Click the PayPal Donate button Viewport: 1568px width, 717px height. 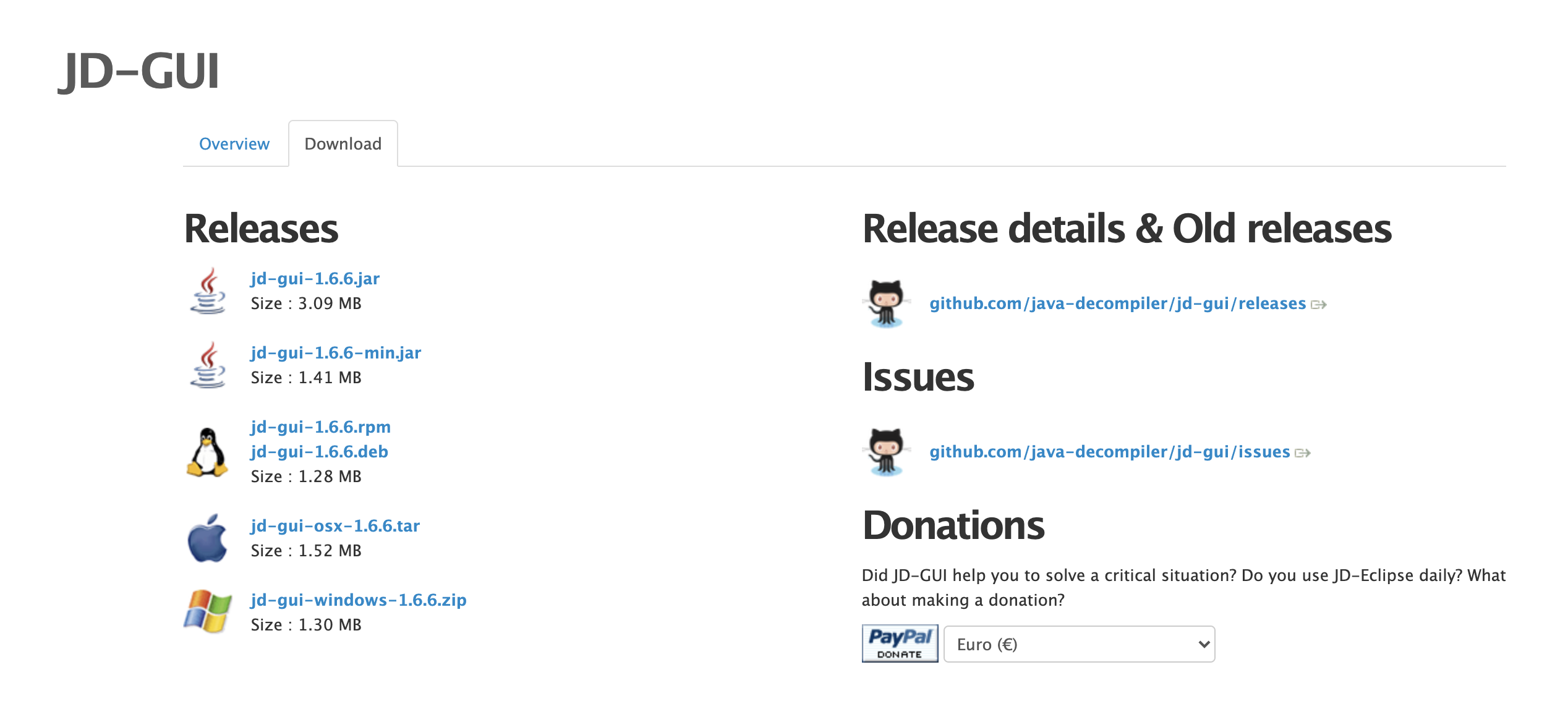coord(900,643)
